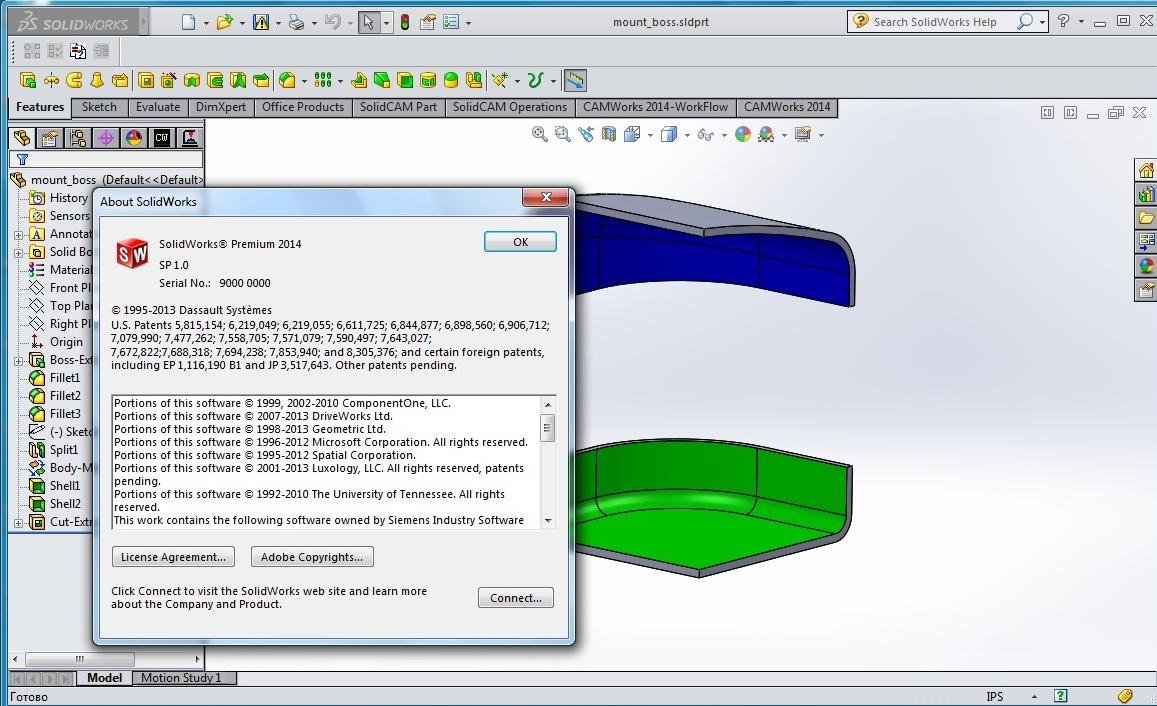
Task: Open the View Orientation dropdown arrow
Action: pos(650,135)
